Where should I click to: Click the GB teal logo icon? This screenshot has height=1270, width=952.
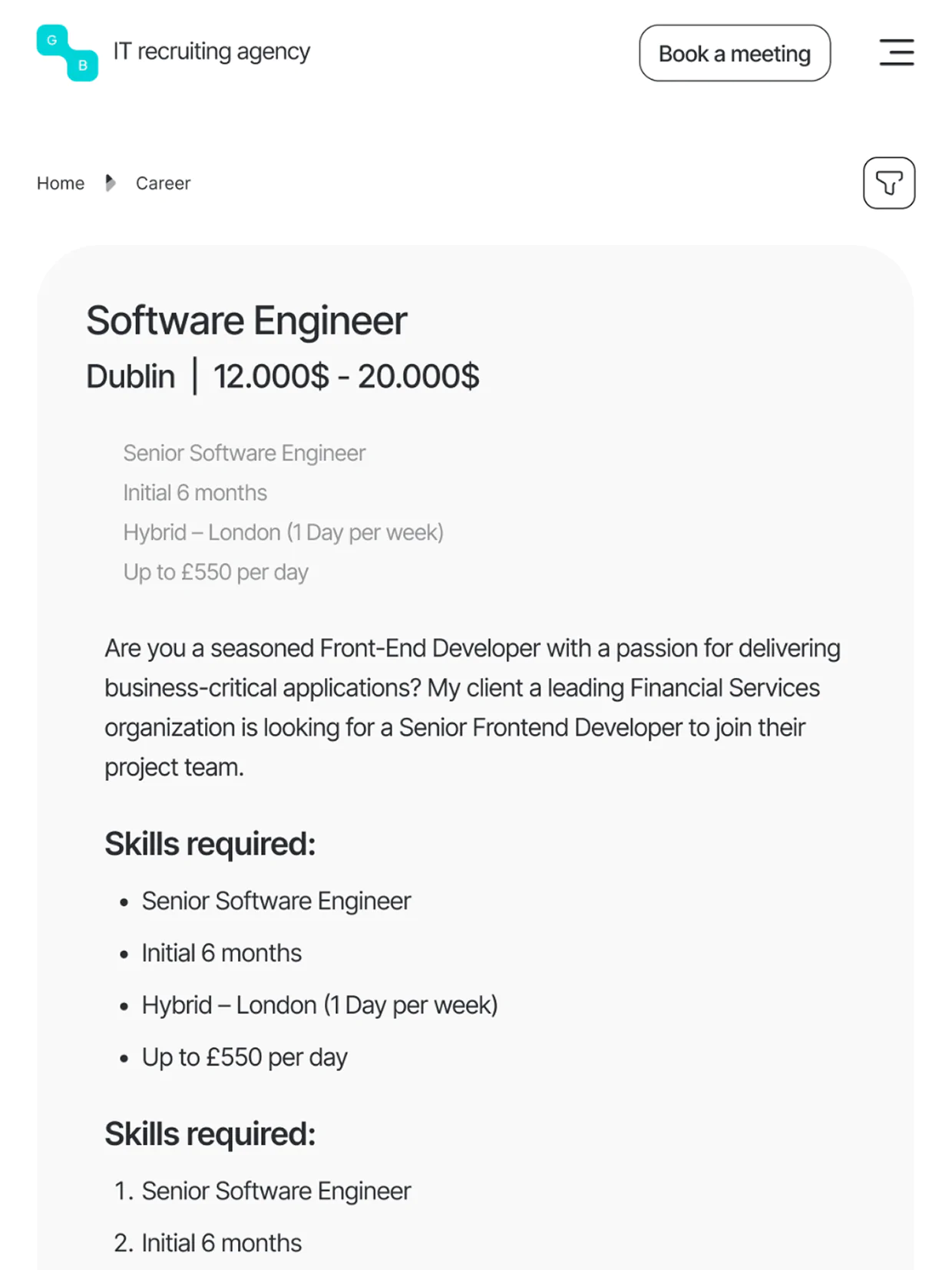click(x=67, y=53)
